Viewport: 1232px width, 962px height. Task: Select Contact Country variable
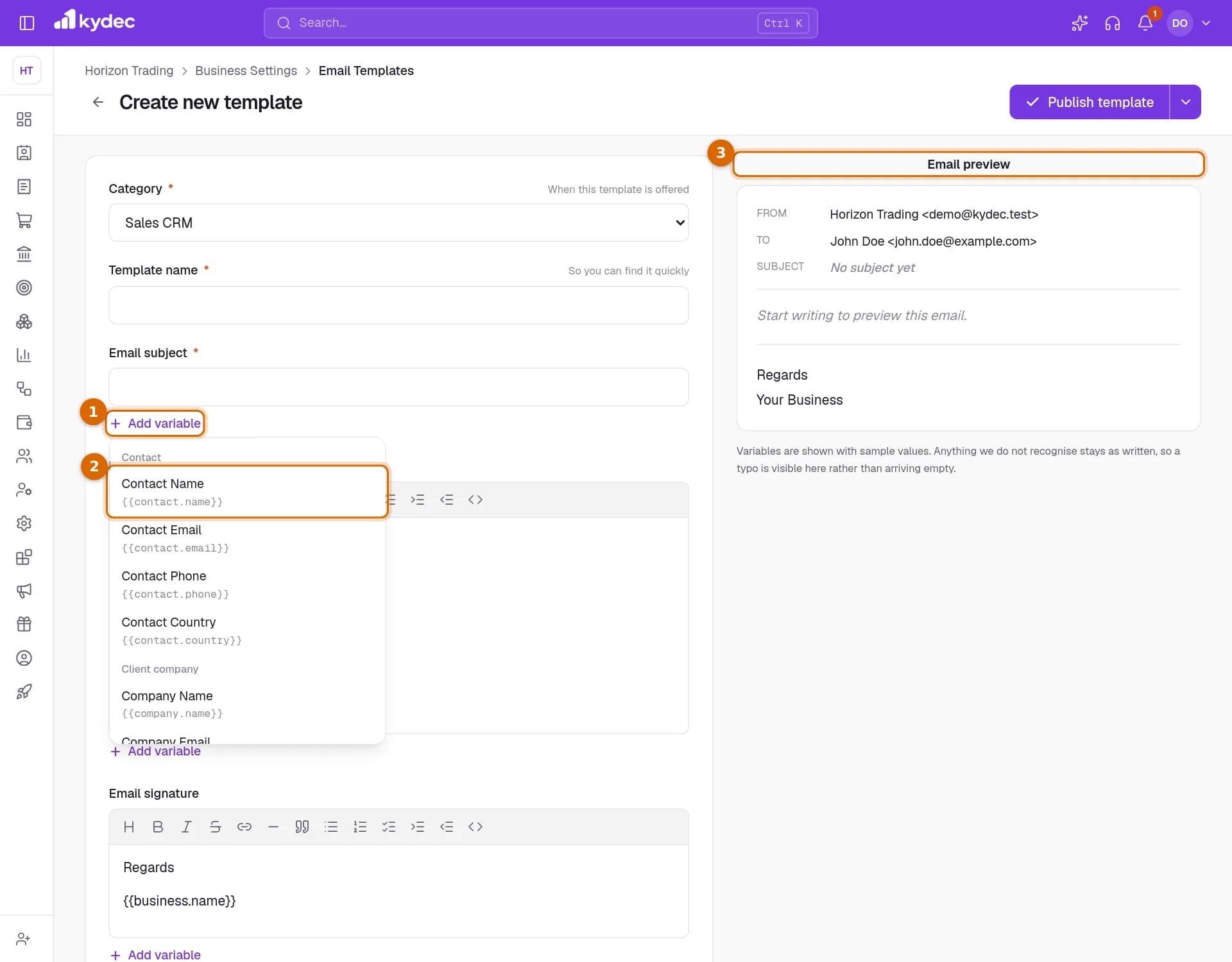[247, 630]
